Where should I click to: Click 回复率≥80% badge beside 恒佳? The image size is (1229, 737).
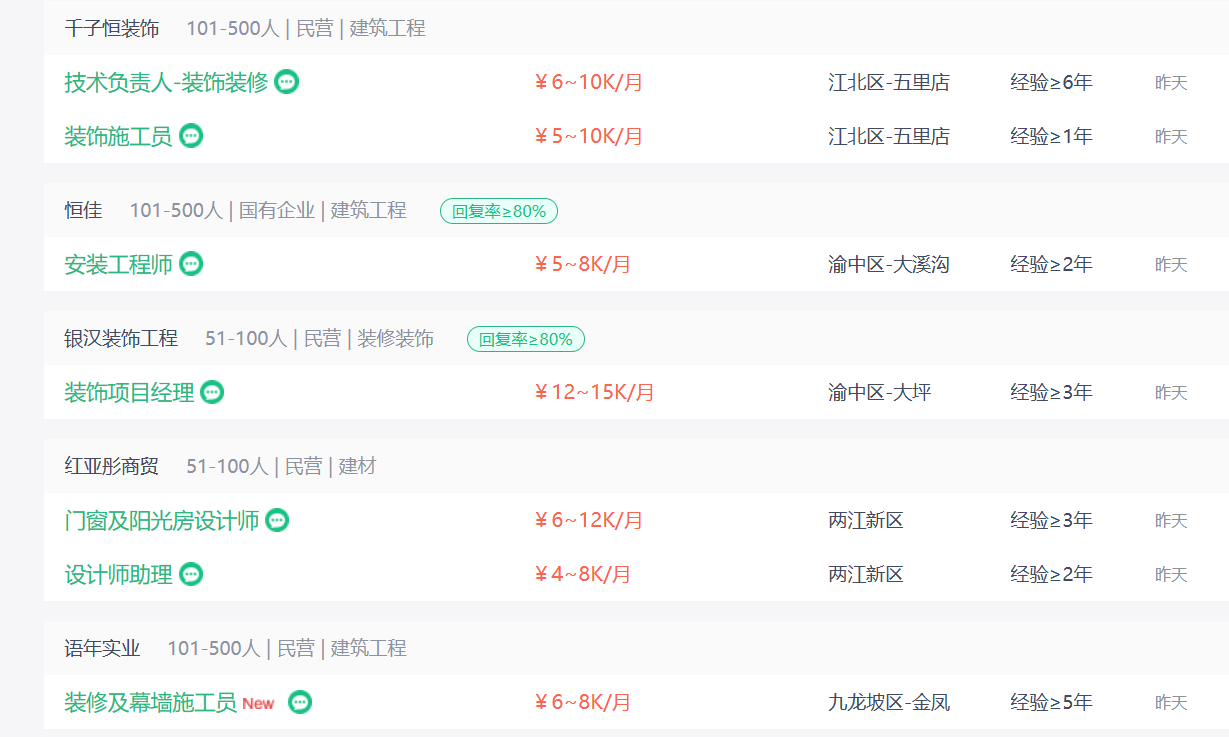tap(499, 211)
